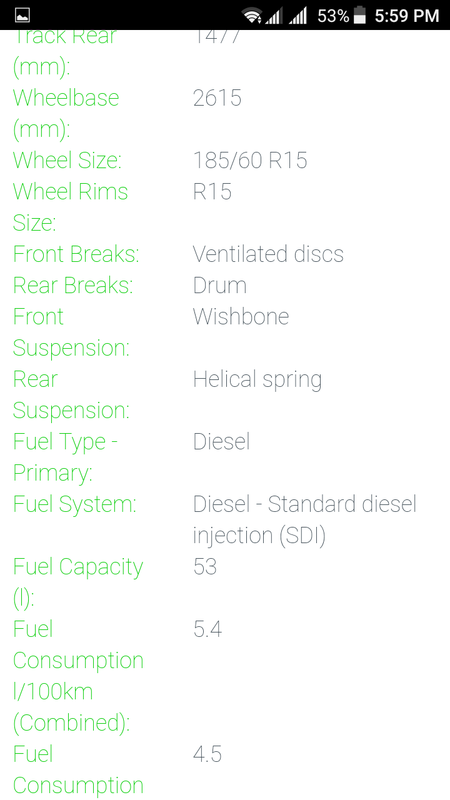
Task: Select the Wheelbase (mm) label
Action: (66, 114)
